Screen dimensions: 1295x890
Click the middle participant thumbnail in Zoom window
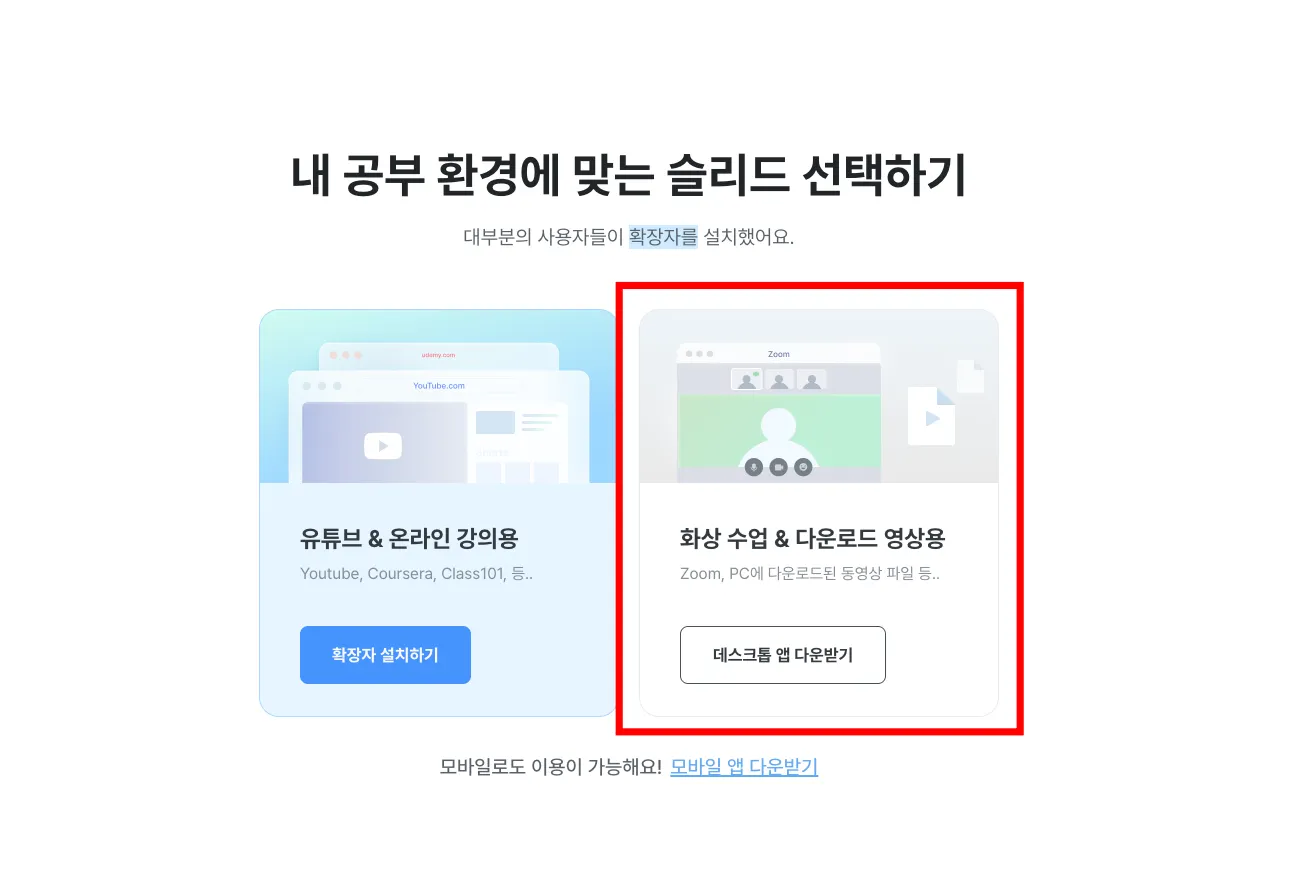pos(780,380)
